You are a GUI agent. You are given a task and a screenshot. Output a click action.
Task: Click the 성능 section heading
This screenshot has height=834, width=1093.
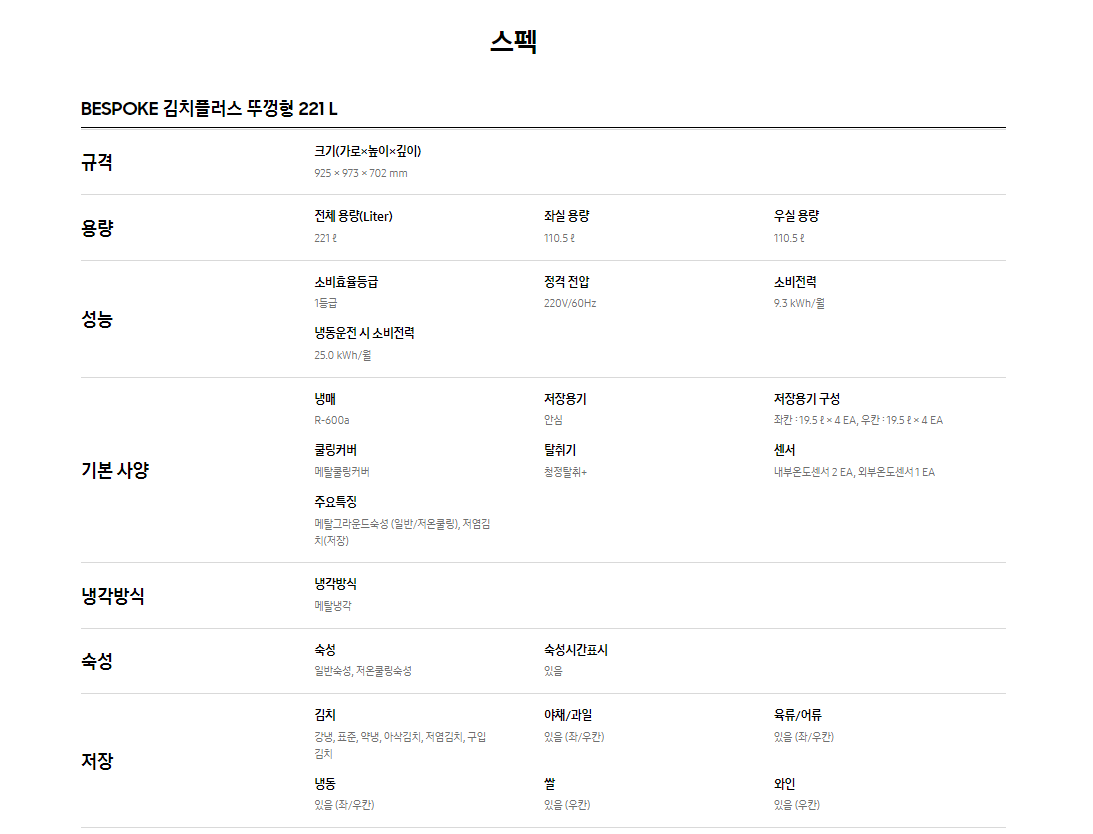(x=97, y=319)
